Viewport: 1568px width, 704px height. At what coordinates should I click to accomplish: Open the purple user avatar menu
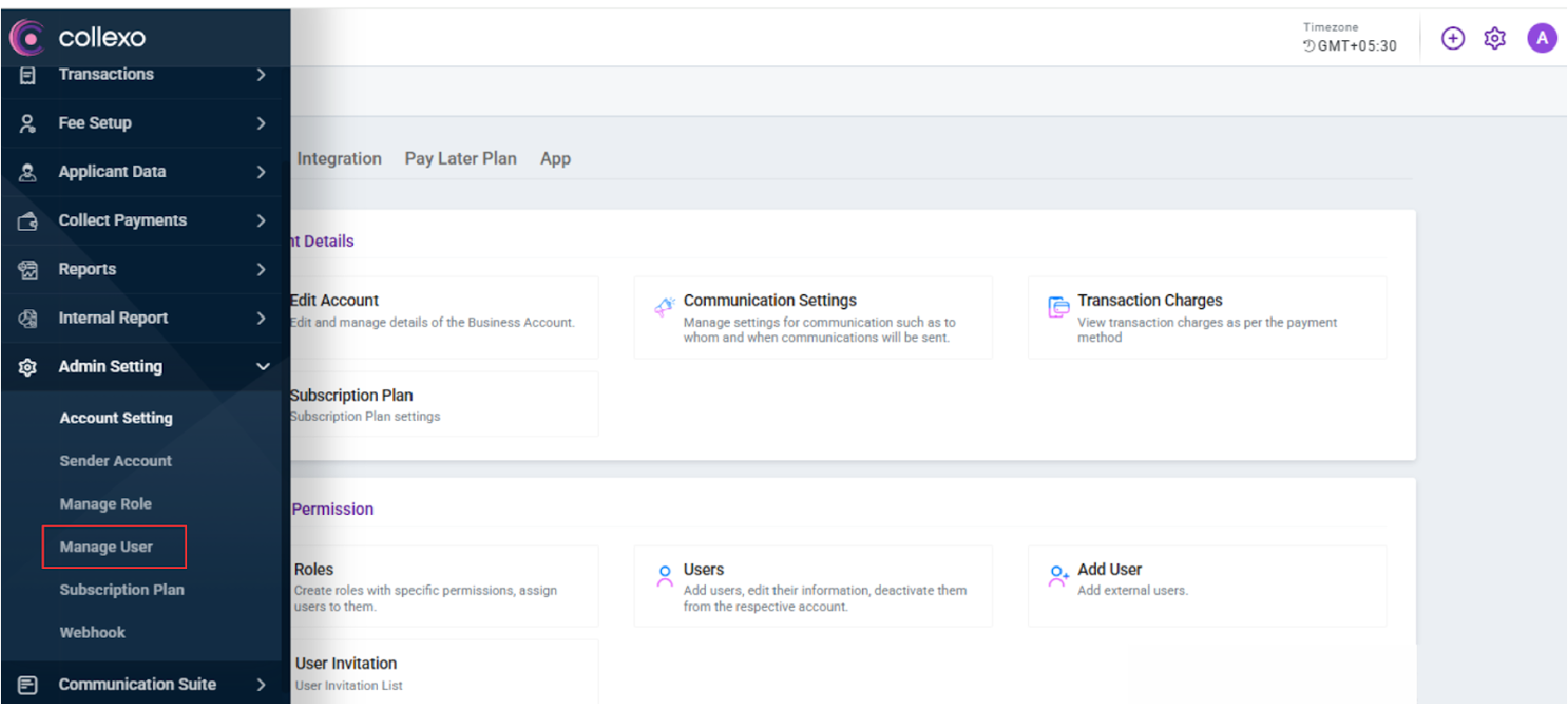[1541, 38]
